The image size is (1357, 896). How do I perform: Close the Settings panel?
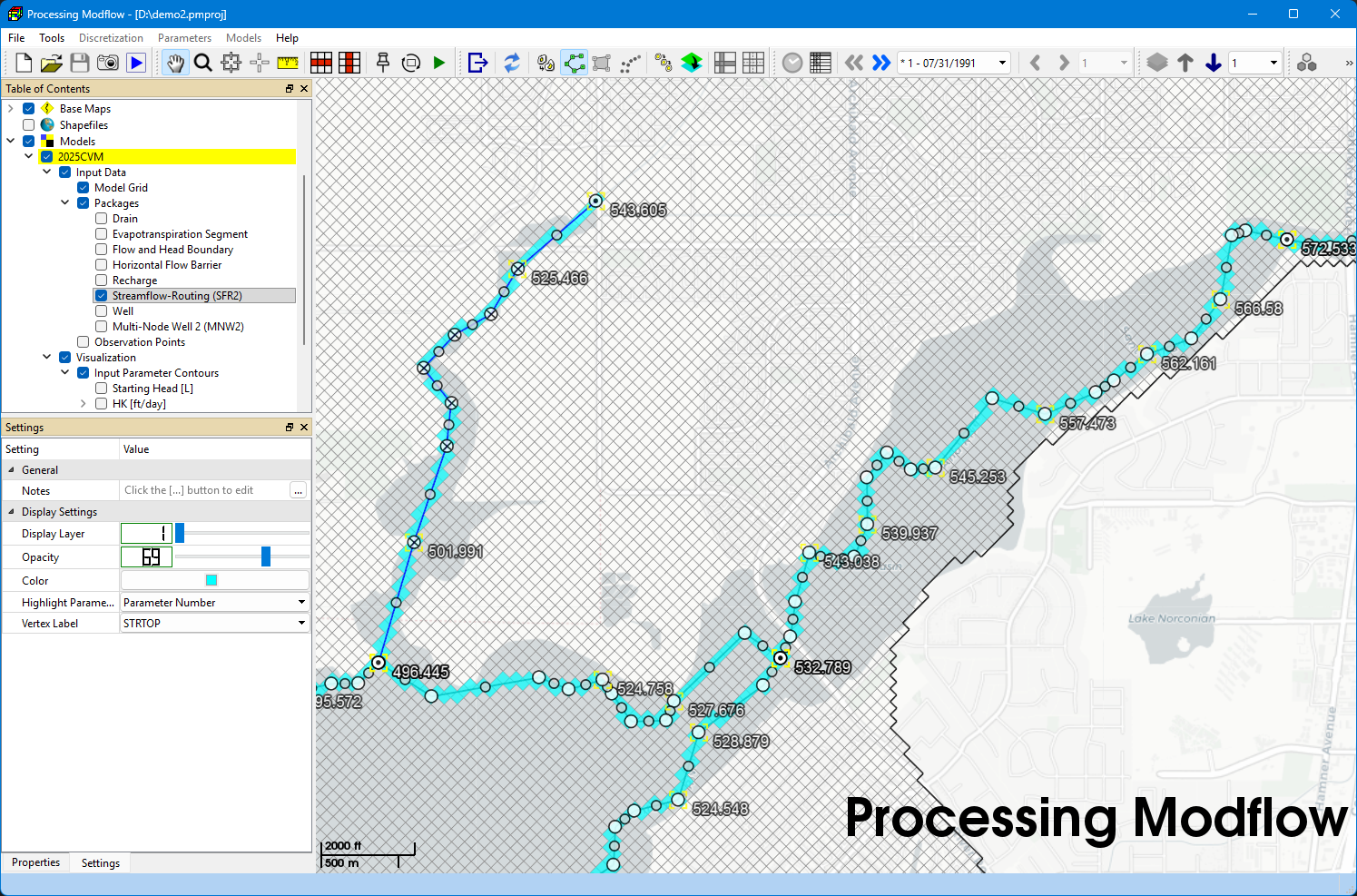pos(304,428)
